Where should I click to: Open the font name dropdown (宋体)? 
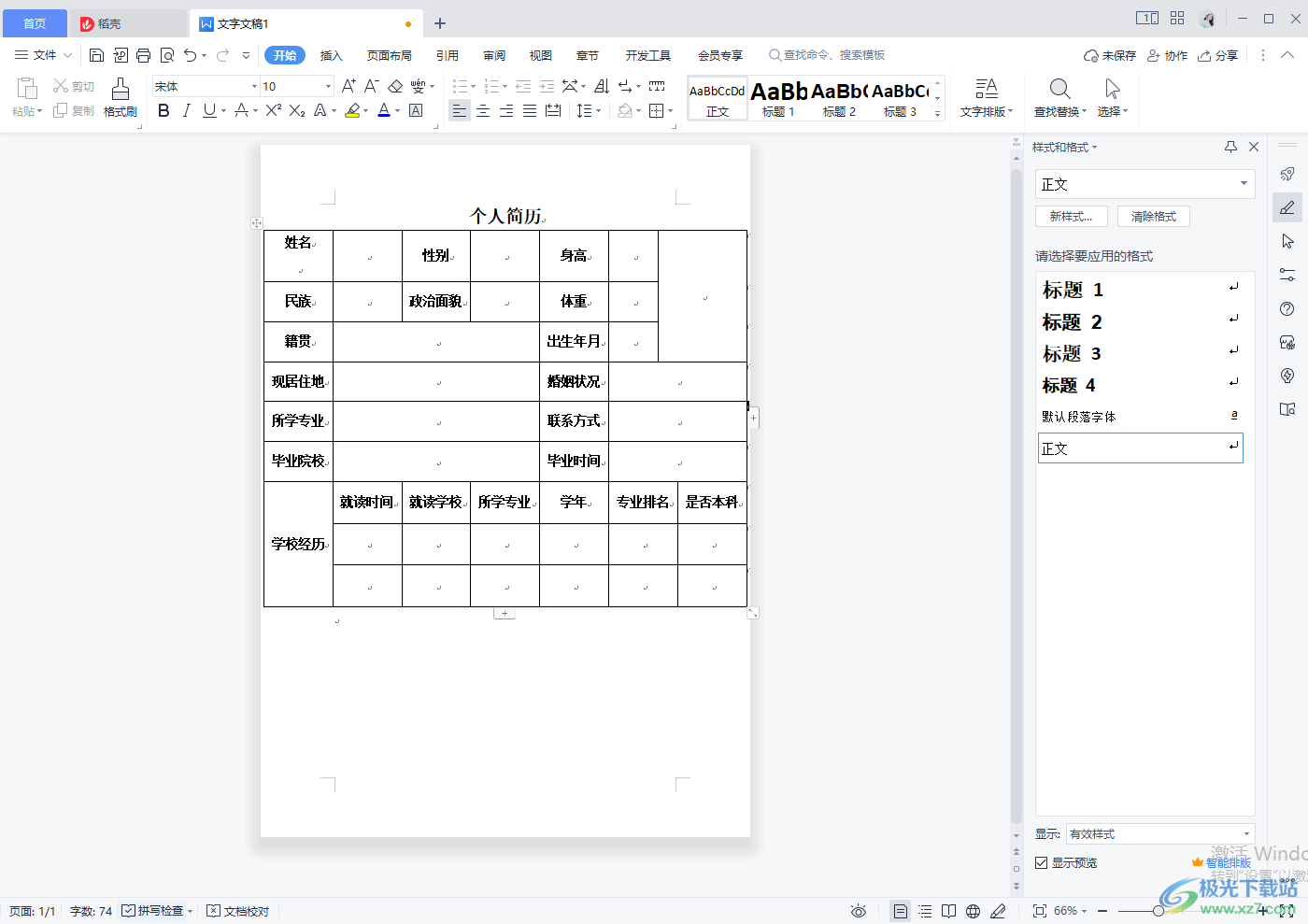pos(254,86)
